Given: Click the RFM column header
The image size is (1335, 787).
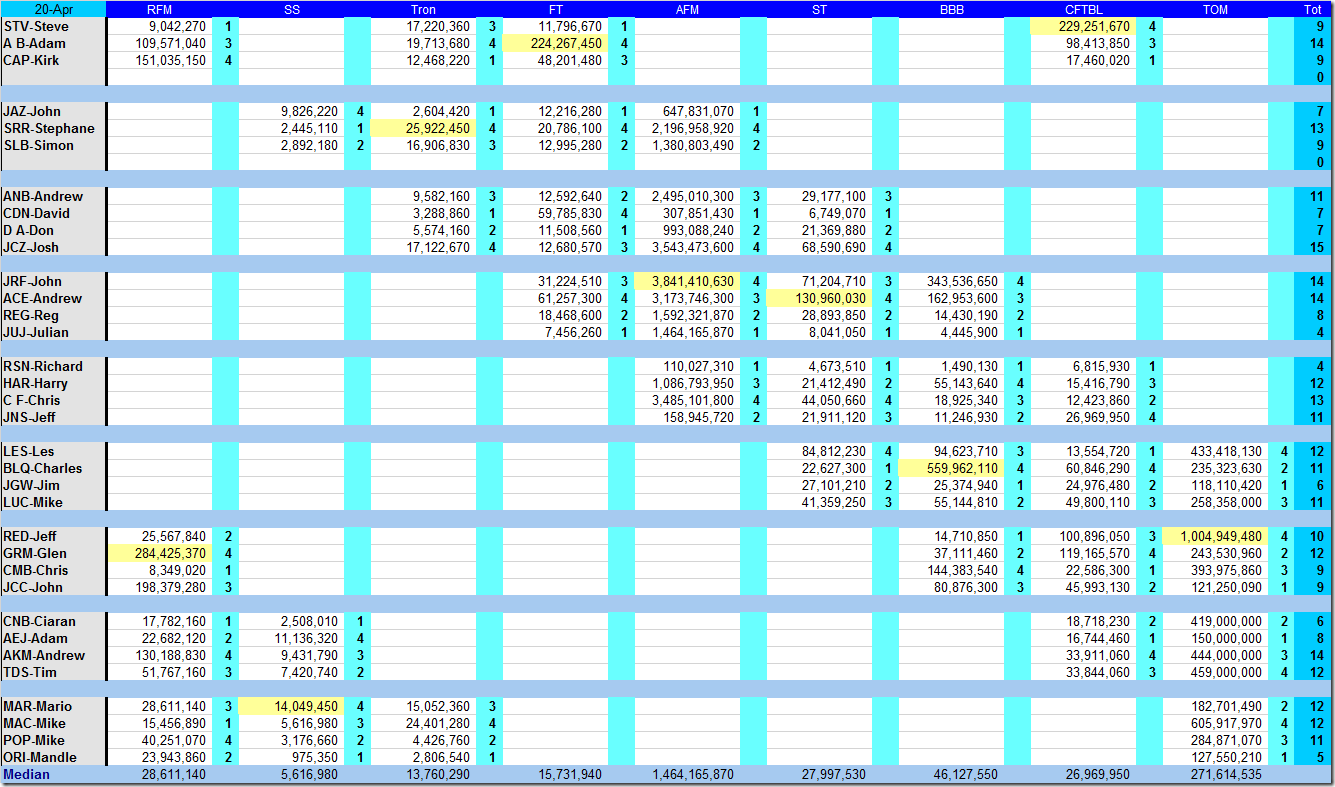Looking at the screenshot, I should [159, 9].
